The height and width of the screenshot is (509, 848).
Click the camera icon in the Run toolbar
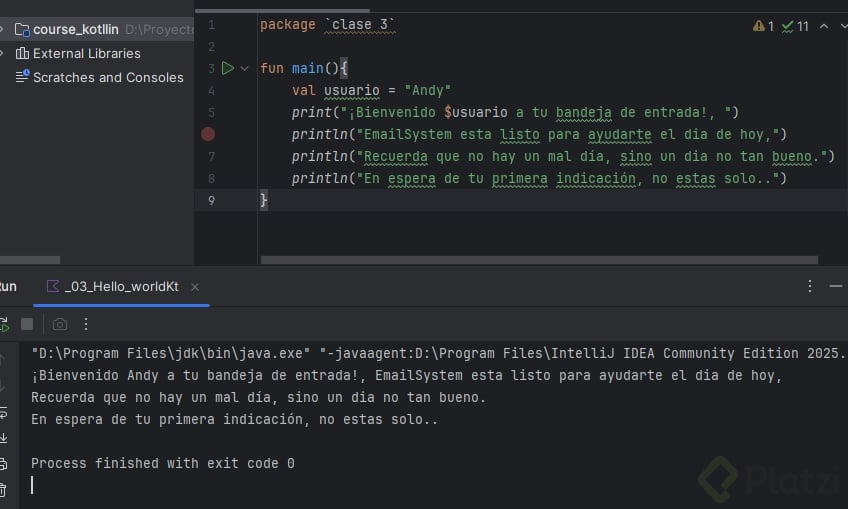(x=60, y=324)
